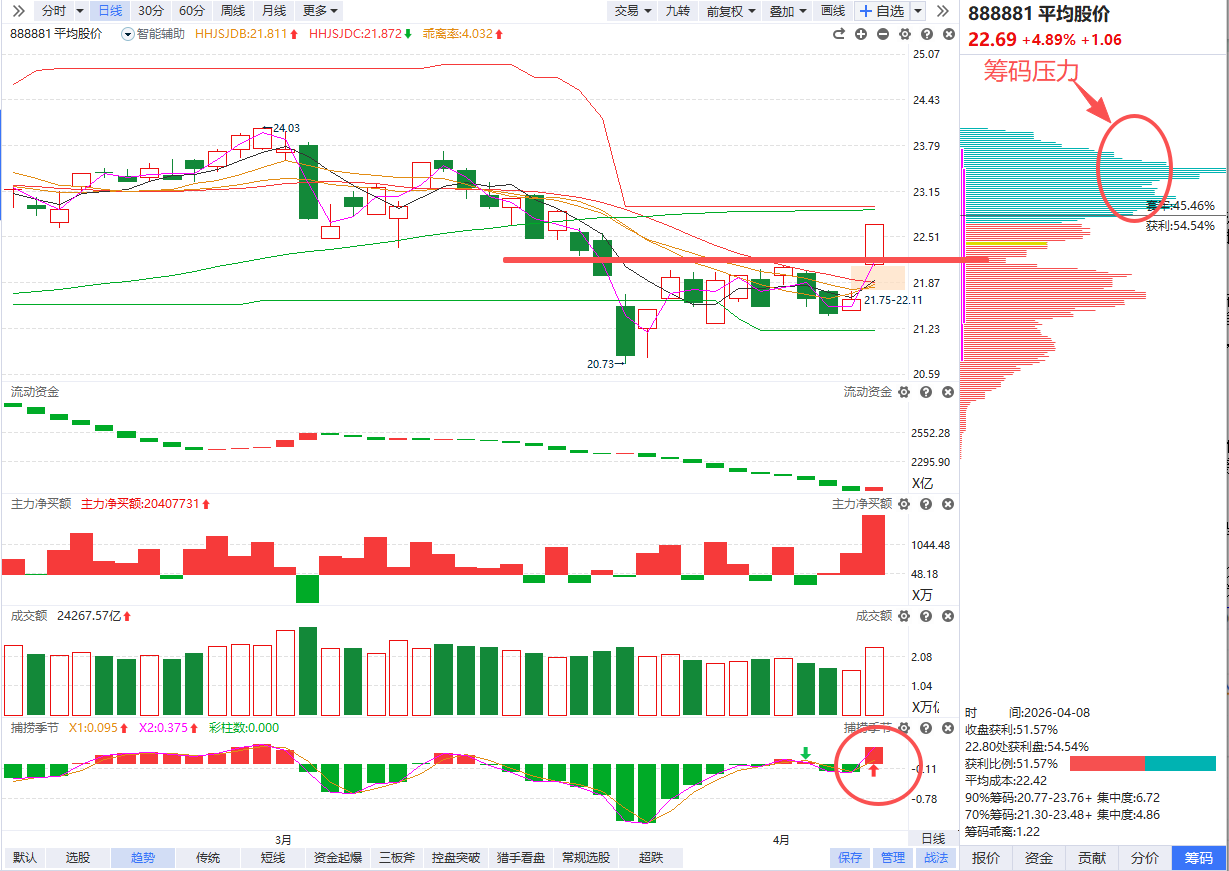Click the 九转 indicator button

(677, 11)
